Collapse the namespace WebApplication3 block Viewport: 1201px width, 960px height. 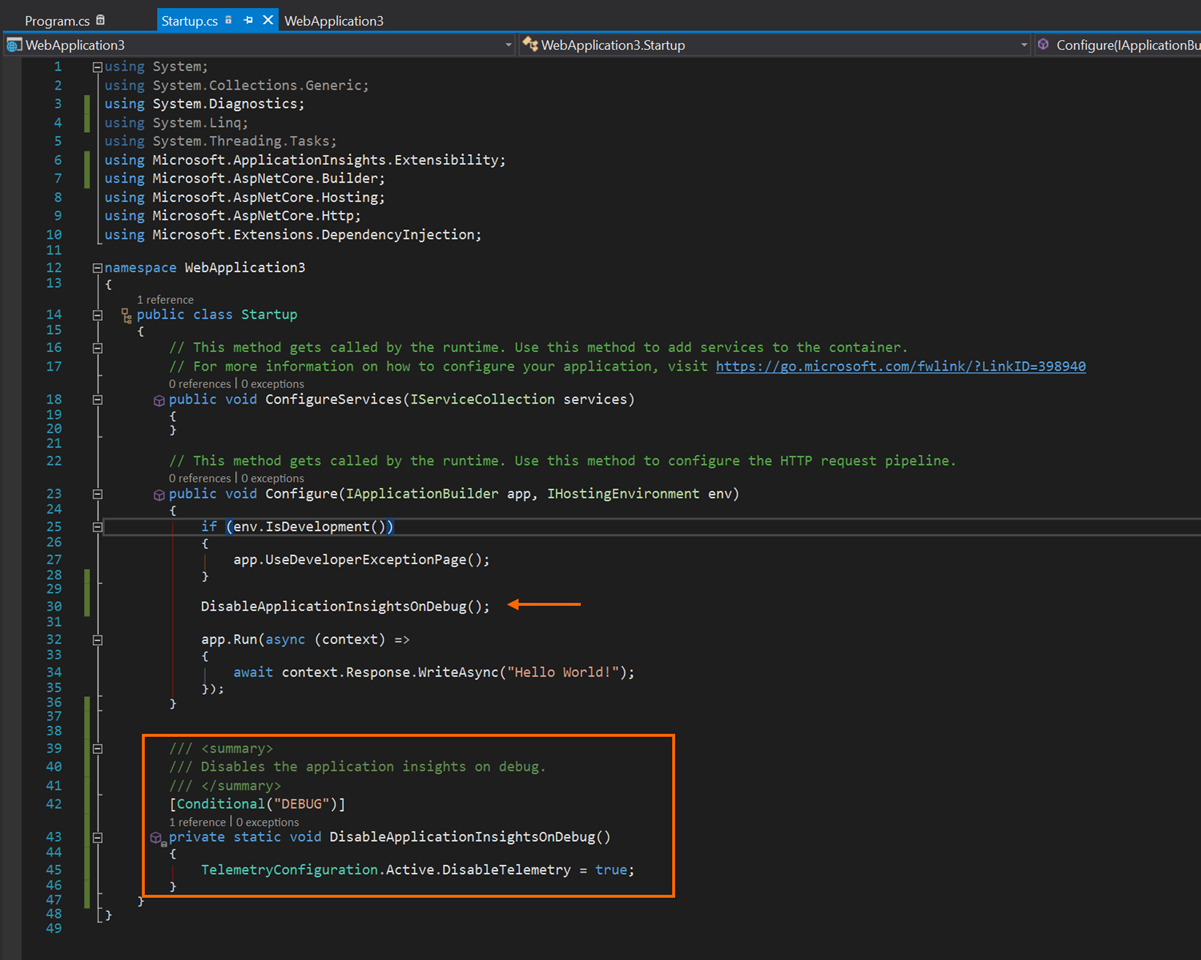click(x=97, y=268)
